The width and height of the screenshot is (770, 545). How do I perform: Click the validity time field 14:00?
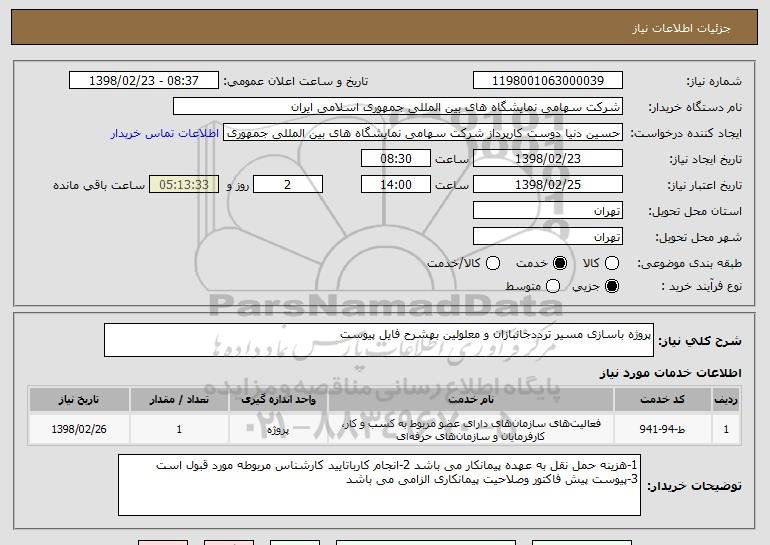tap(396, 185)
